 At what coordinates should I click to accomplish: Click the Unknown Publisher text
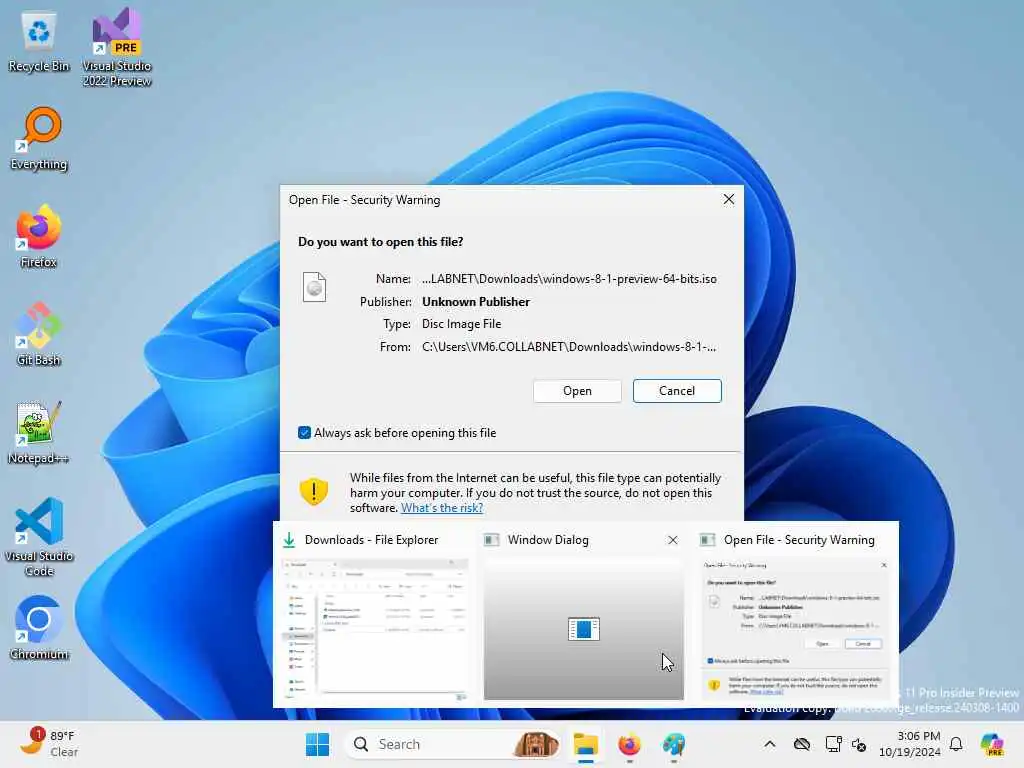[475, 302]
